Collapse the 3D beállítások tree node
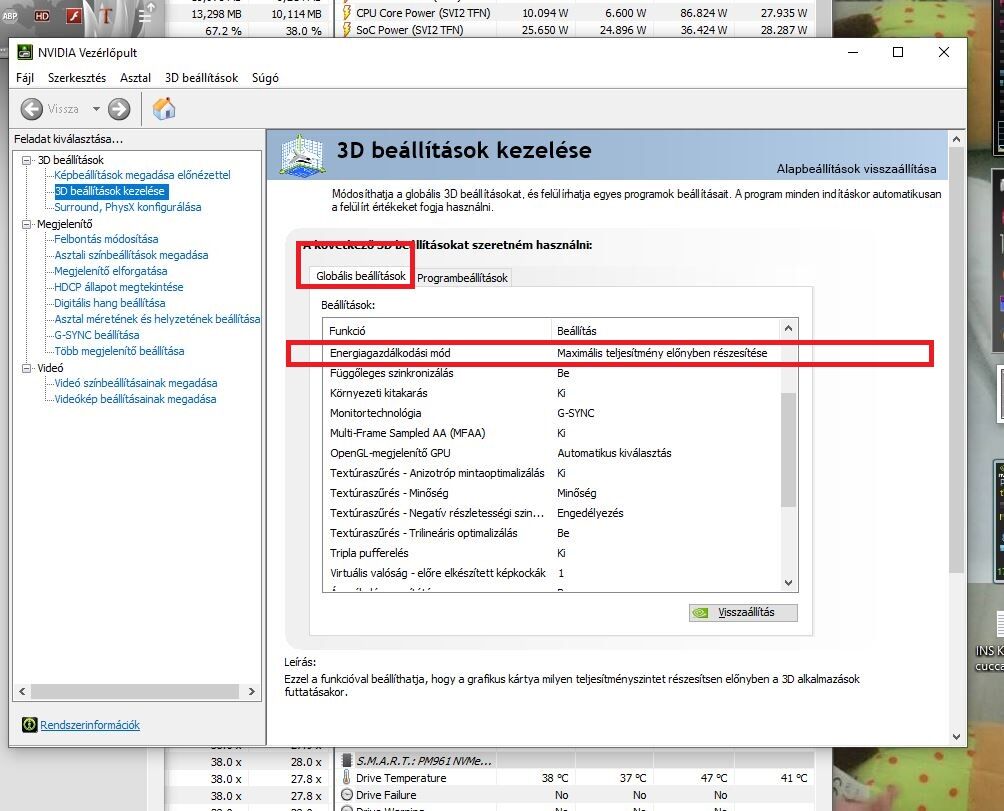 26,160
